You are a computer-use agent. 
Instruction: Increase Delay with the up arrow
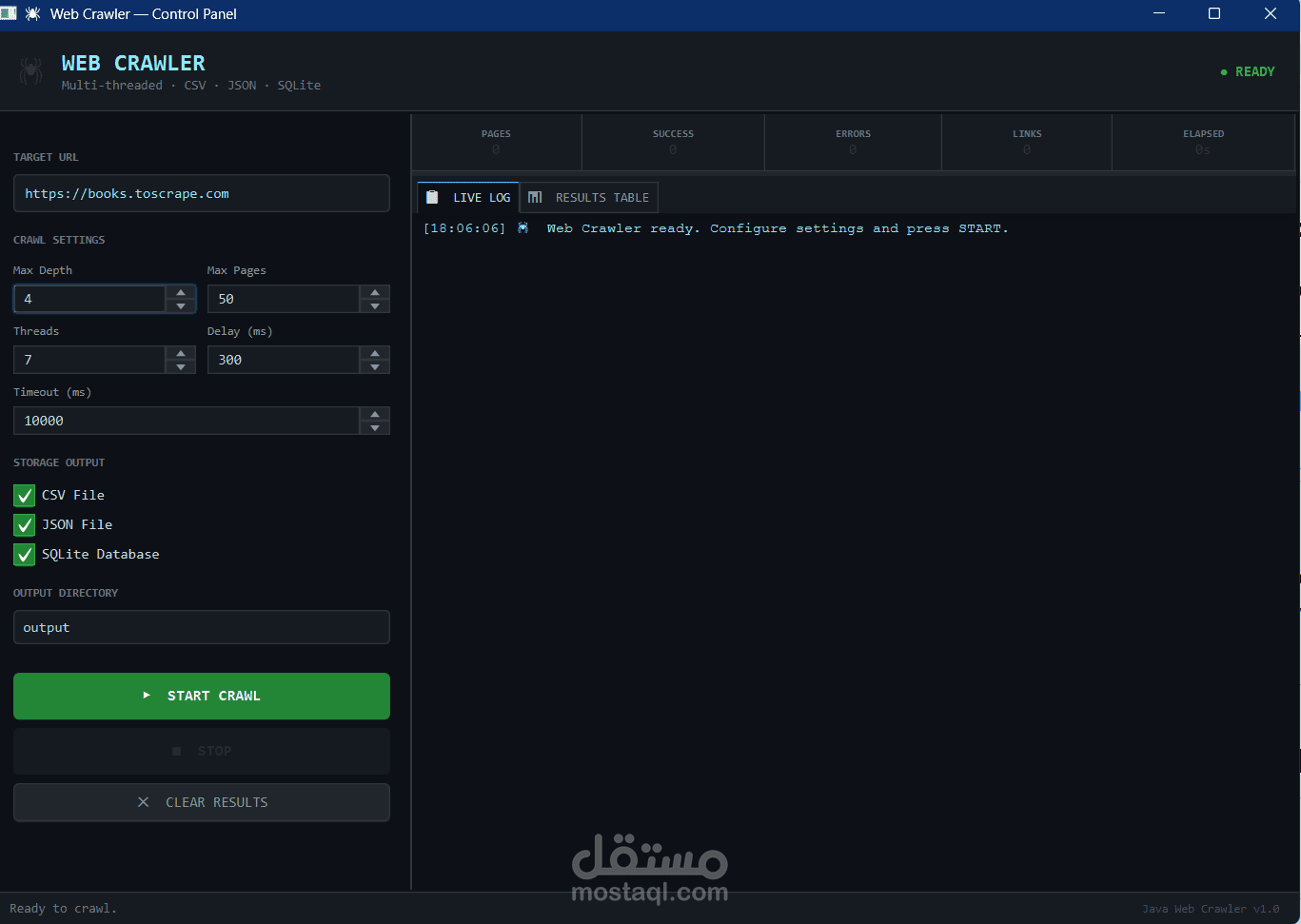click(375, 353)
